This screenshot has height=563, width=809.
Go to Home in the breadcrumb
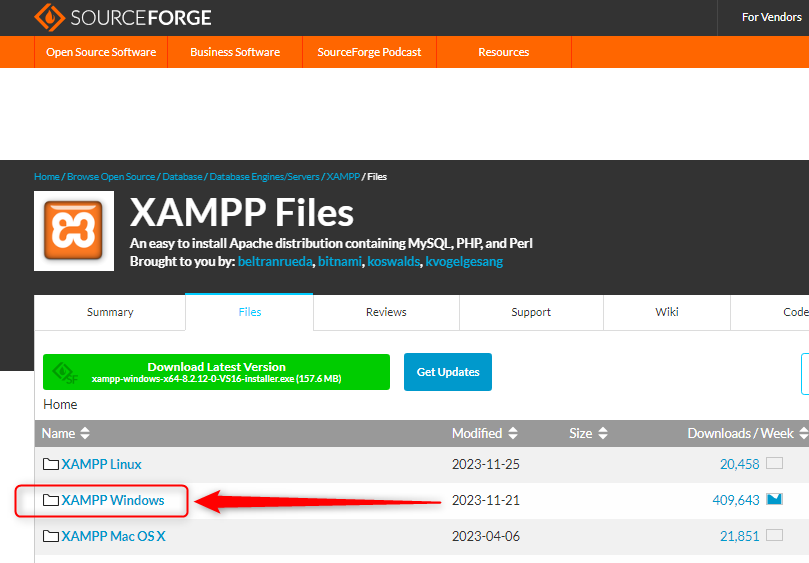[47, 176]
